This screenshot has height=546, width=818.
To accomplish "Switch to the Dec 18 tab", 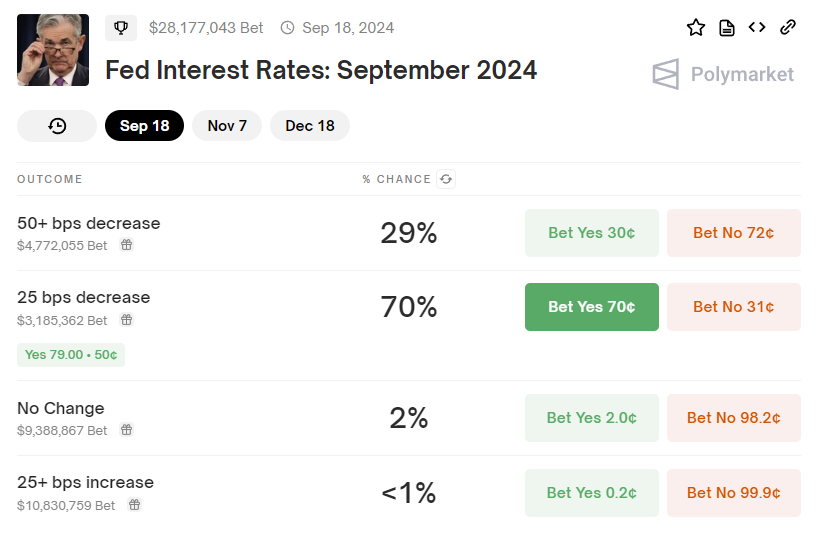I will (x=310, y=126).
